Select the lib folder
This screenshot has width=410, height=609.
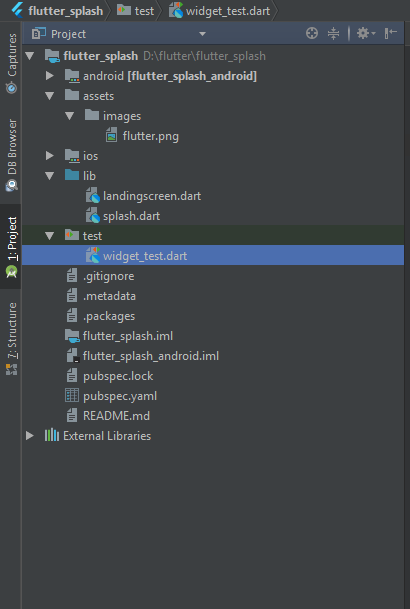coord(89,176)
